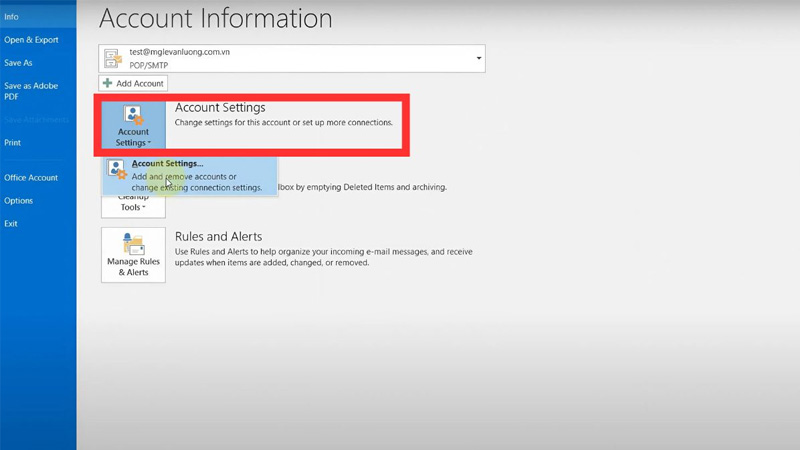Click the Account Information title
This screenshot has height=450, width=800.
(215, 18)
